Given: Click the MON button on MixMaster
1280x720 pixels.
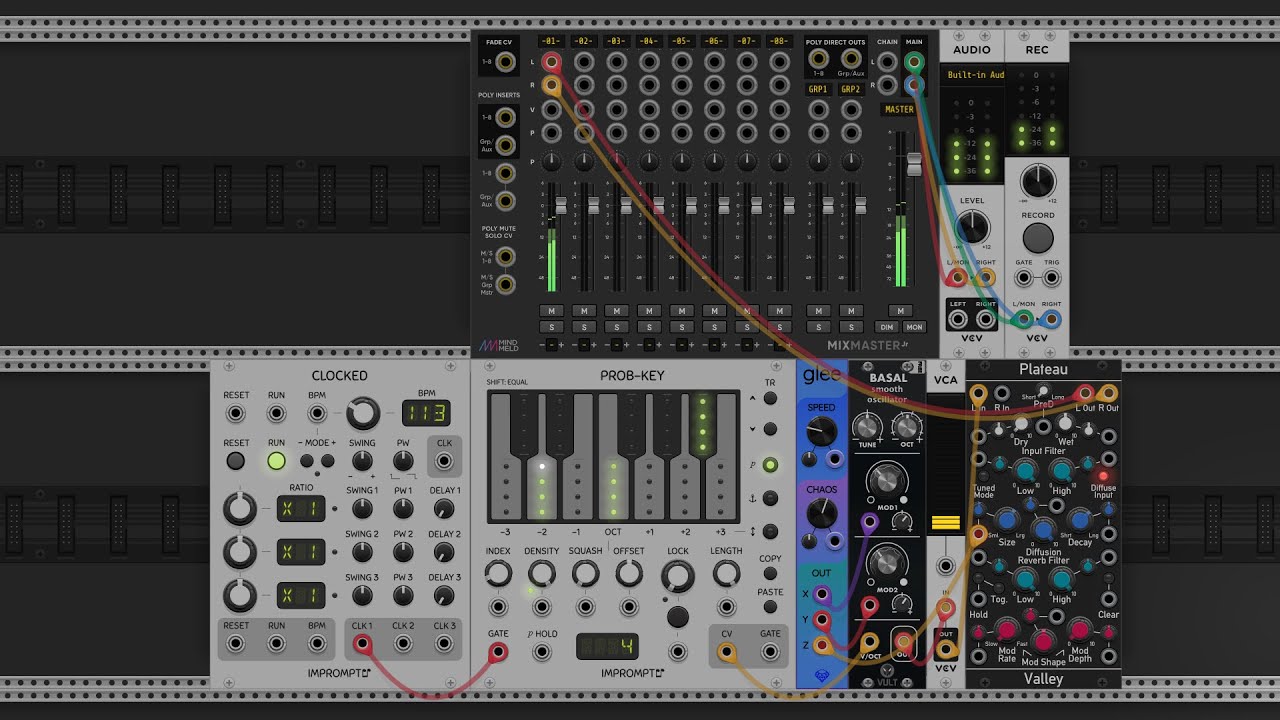Looking at the screenshot, I should 914,327.
